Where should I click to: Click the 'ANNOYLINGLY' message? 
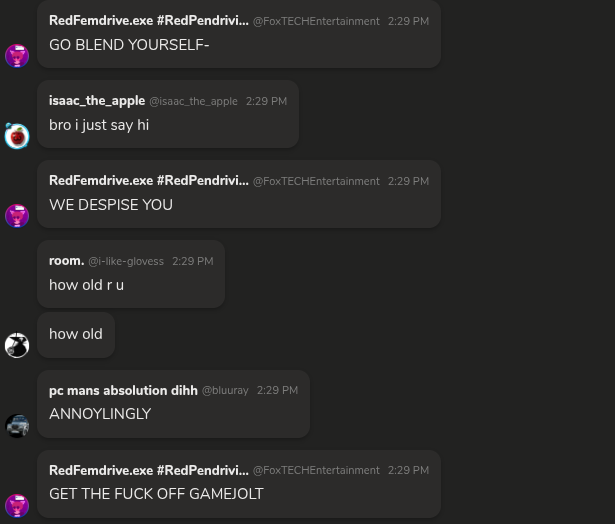(x=100, y=414)
